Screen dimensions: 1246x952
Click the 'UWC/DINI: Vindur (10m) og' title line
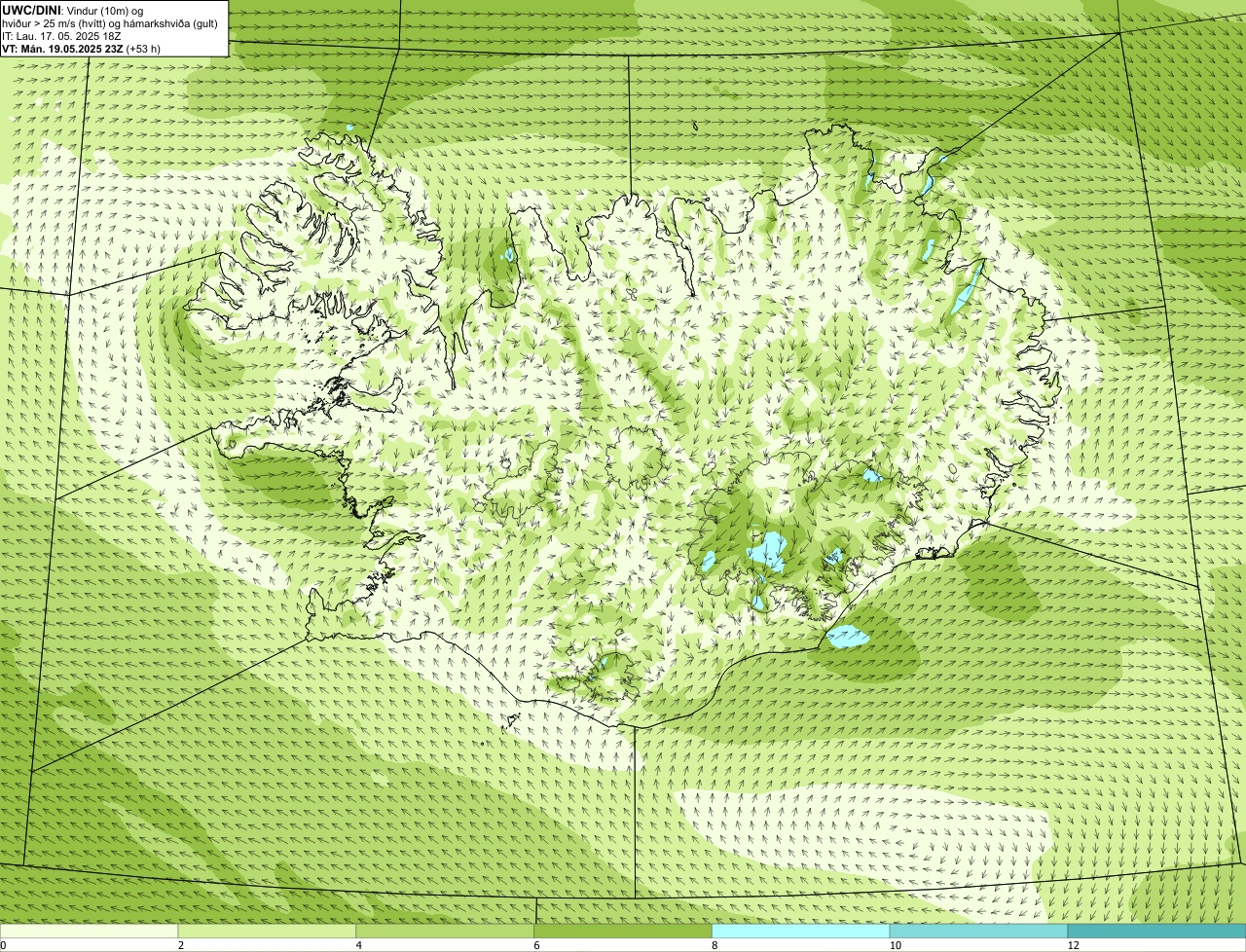73,11
